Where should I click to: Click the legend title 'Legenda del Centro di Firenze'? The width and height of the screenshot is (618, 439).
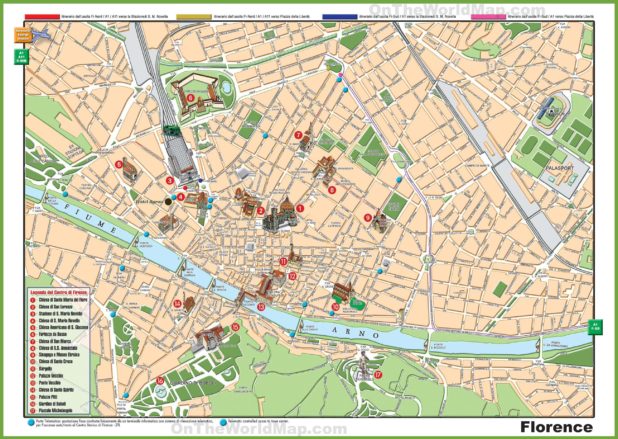point(58,292)
